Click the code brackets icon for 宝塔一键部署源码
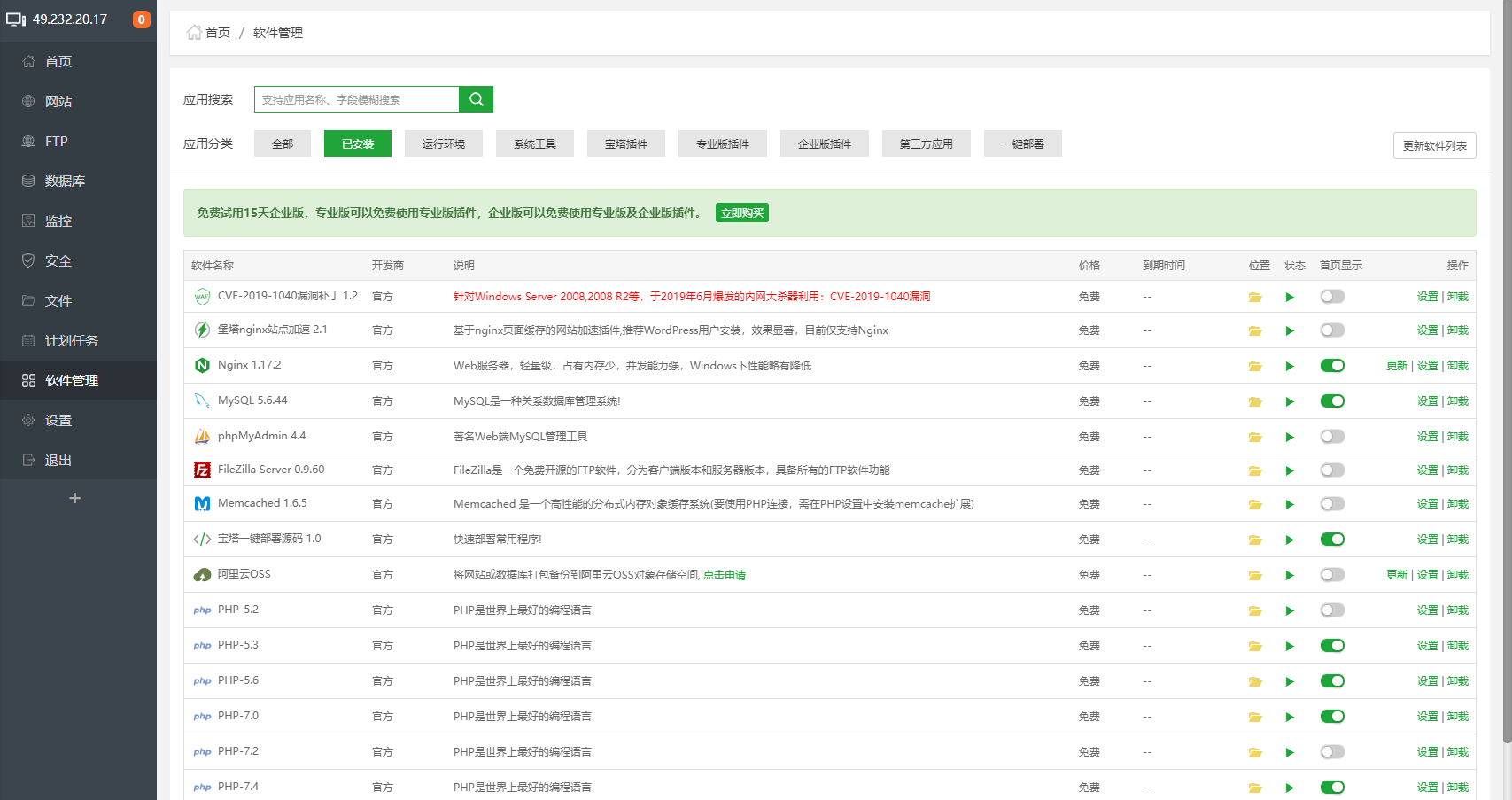The height and width of the screenshot is (800, 1512). [x=202, y=539]
